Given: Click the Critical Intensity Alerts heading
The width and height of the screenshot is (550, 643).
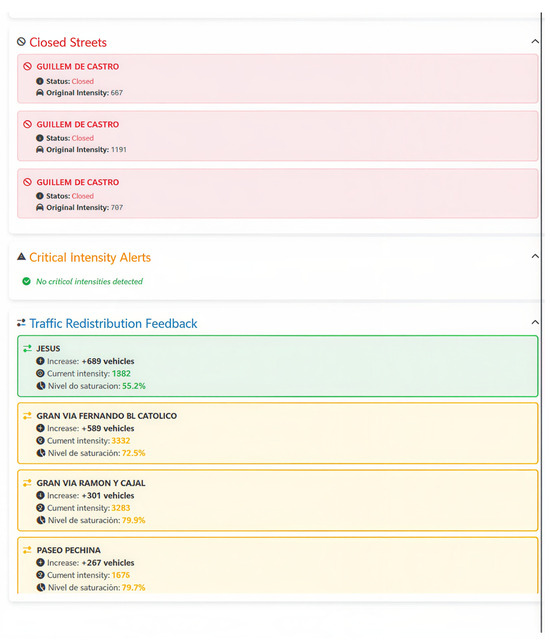Looking at the screenshot, I should [x=90, y=258].
